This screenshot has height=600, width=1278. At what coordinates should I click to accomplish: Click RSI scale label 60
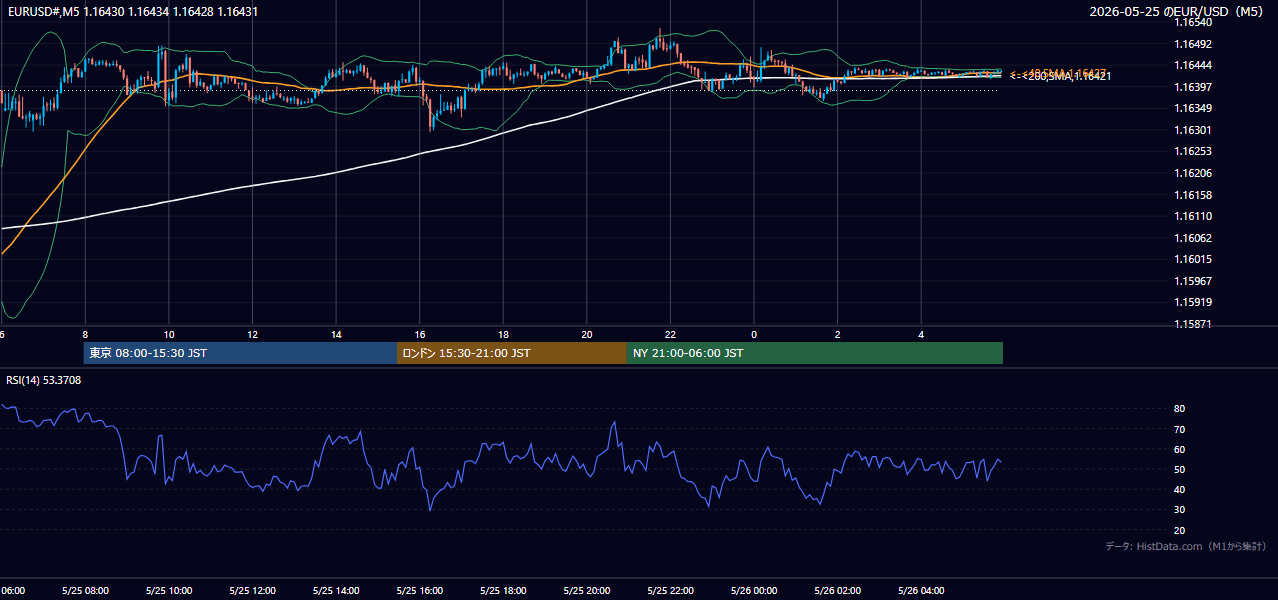(x=1179, y=449)
